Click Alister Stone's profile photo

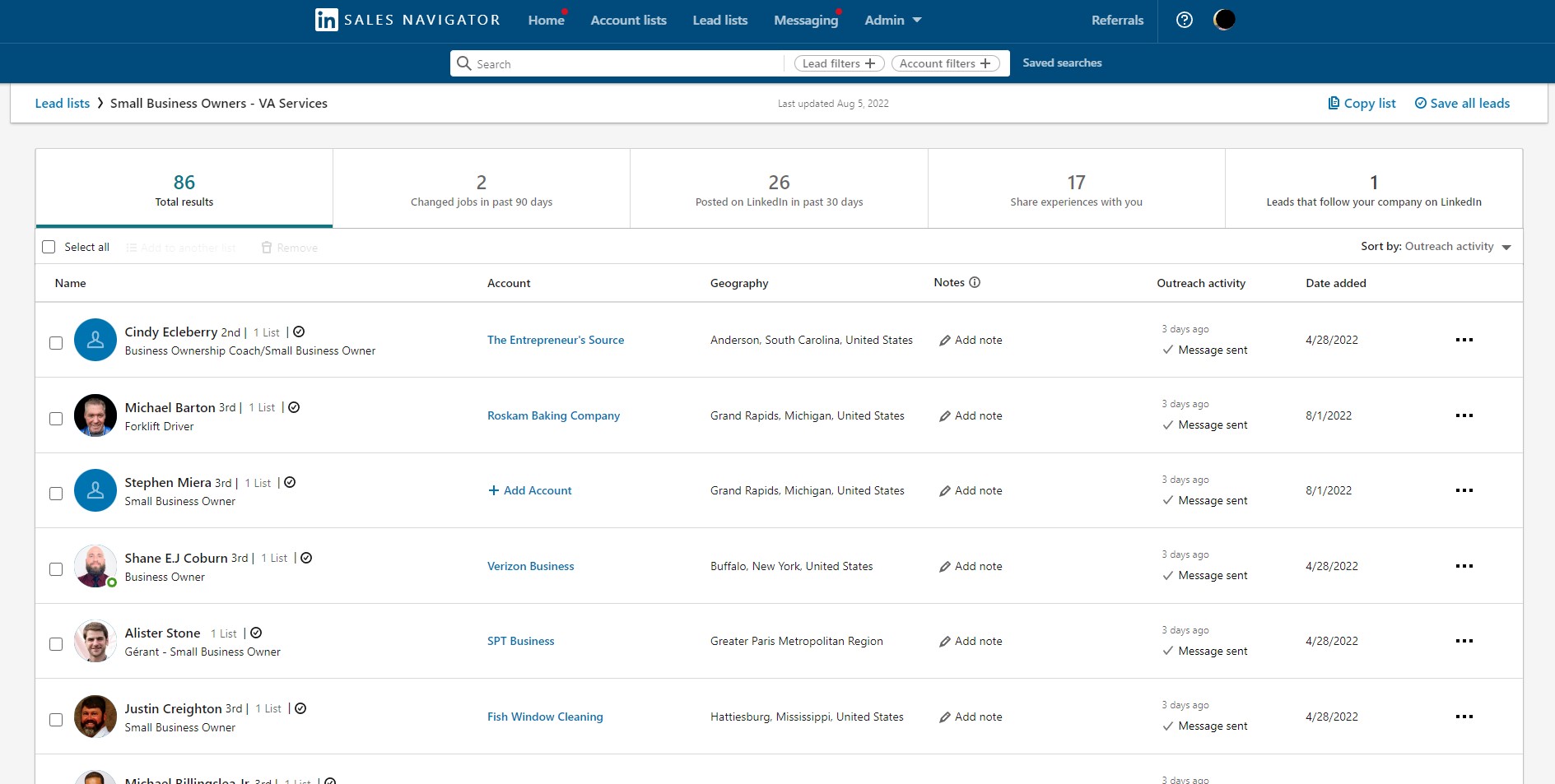[95, 641]
